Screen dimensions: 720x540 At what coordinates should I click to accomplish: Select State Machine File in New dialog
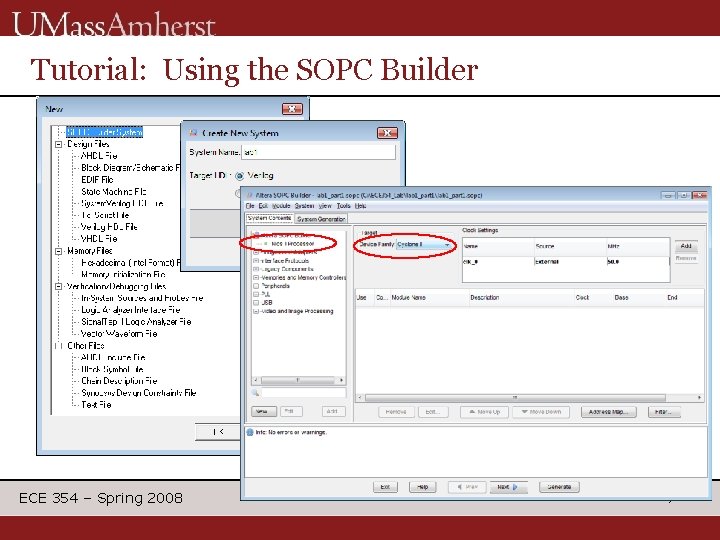point(113,191)
